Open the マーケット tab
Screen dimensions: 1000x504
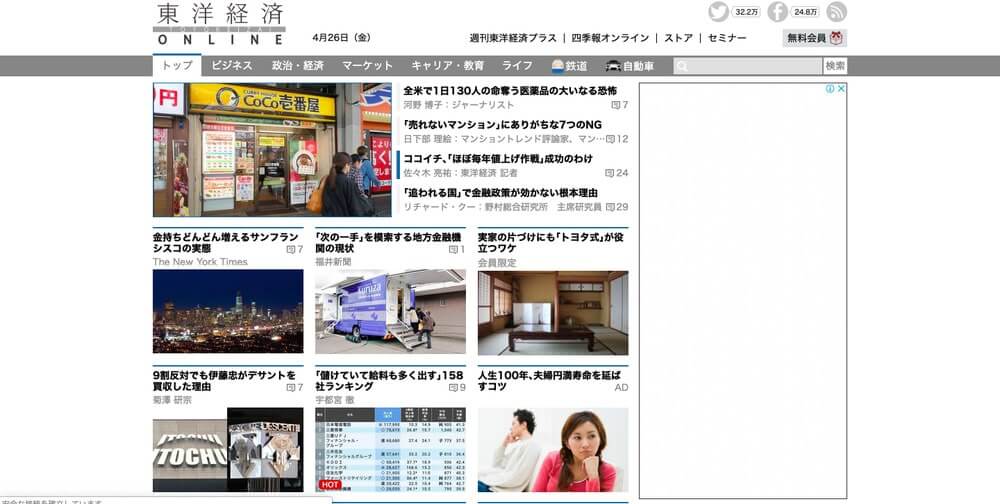point(367,66)
